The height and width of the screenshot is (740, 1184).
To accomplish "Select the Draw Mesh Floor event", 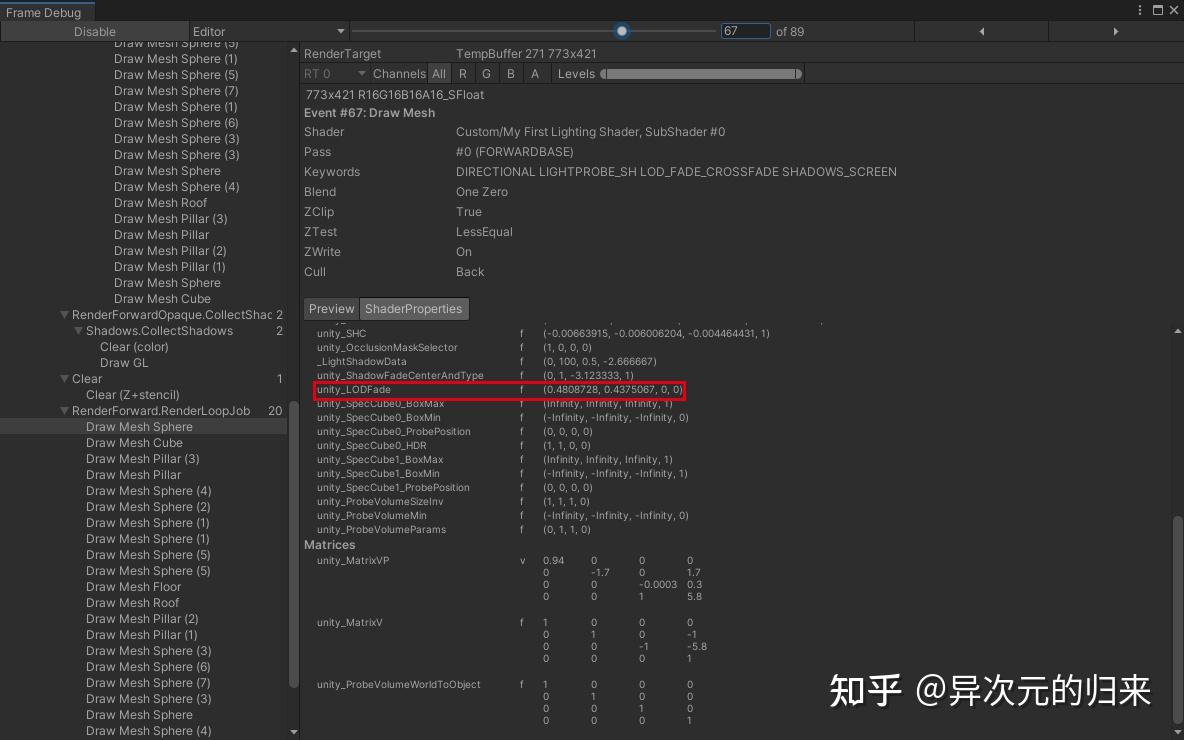I will tap(135, 586).
